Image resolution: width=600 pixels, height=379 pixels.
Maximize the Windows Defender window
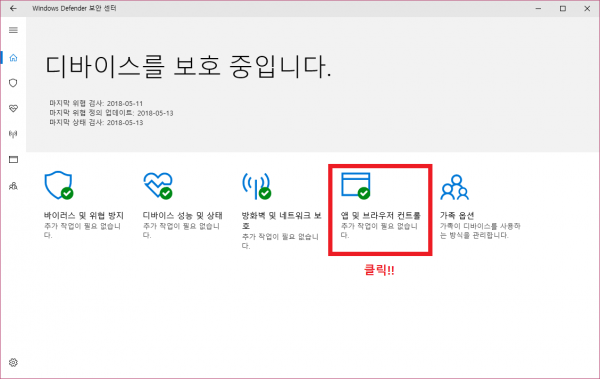click(x=562, y=8)
